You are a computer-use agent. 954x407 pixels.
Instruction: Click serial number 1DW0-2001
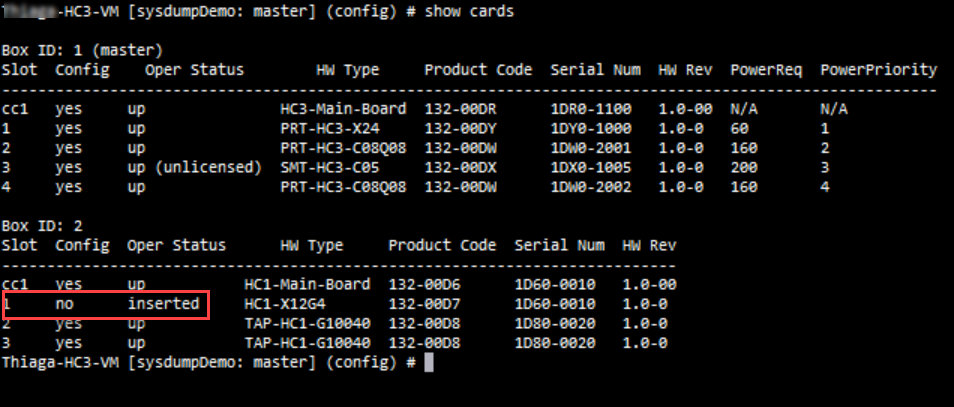(591, 148)
